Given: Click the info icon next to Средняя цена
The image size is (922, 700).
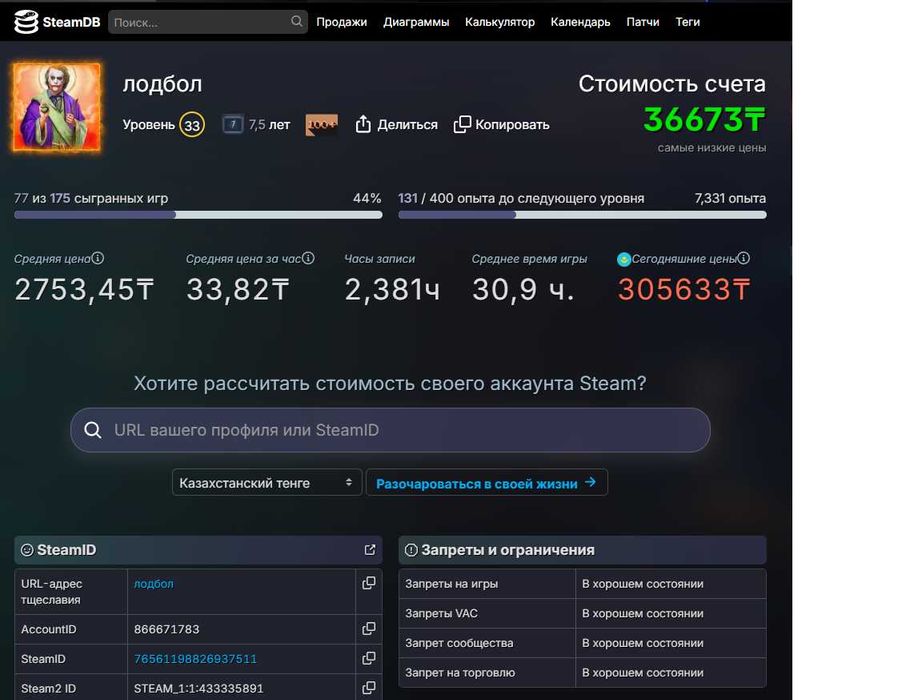Looking at the screenshot, I should 98,258.
